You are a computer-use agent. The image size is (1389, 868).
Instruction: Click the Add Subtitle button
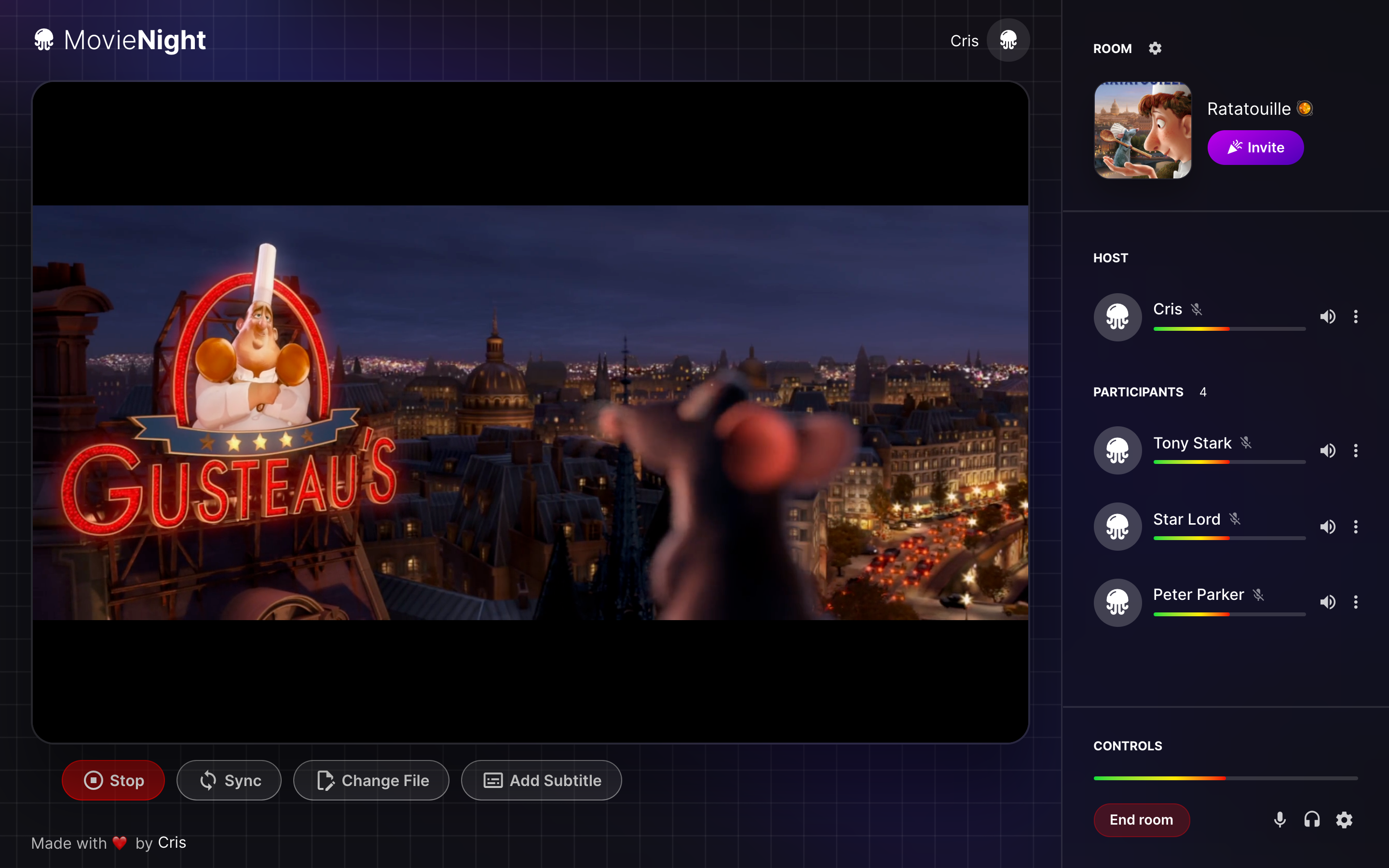point(541,780)
